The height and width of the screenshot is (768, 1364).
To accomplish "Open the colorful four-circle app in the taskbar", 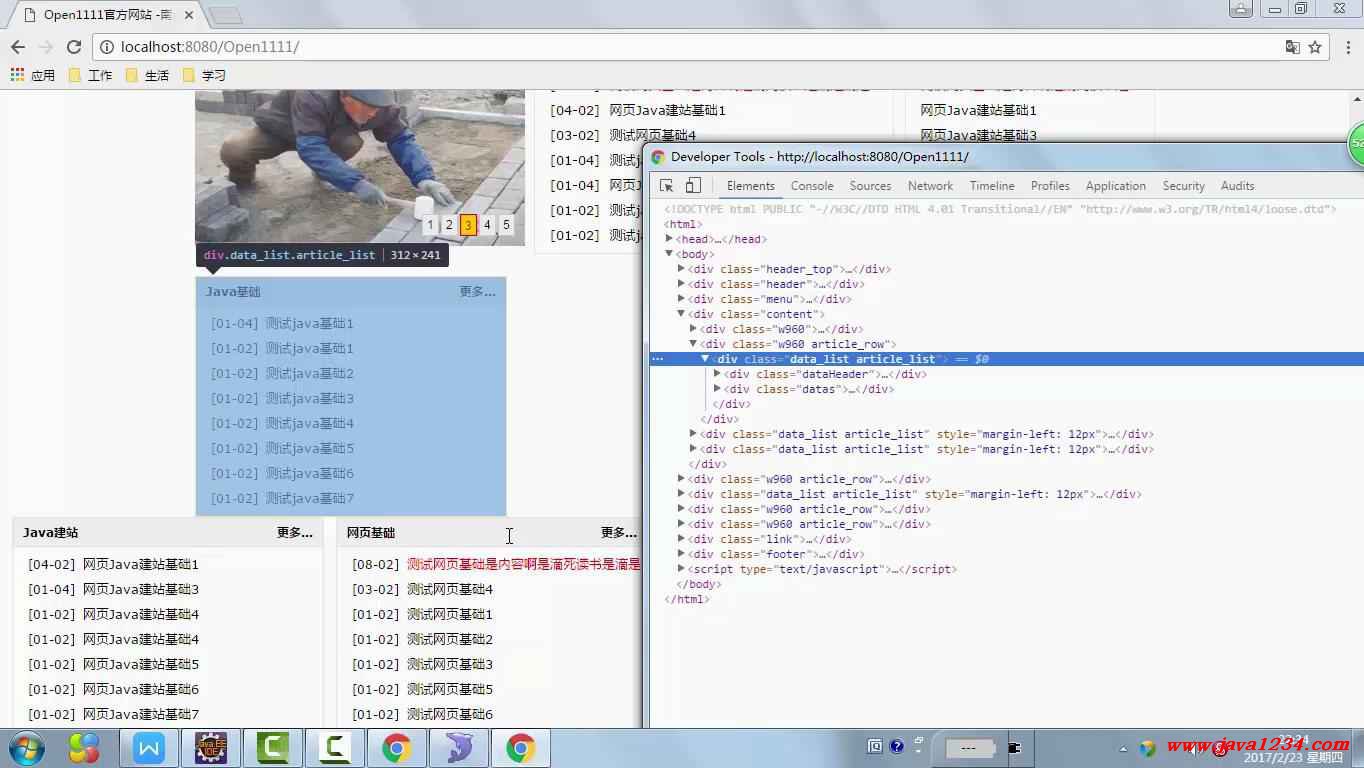I will [x=84, y=748].
